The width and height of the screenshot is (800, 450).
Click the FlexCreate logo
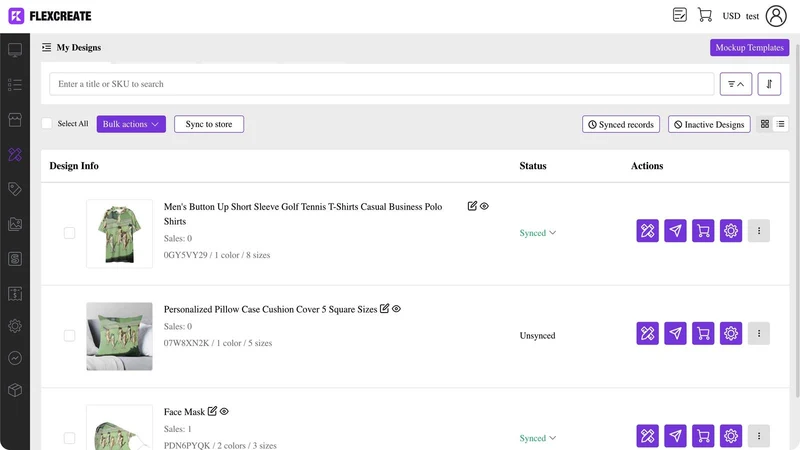pos(50,16)
